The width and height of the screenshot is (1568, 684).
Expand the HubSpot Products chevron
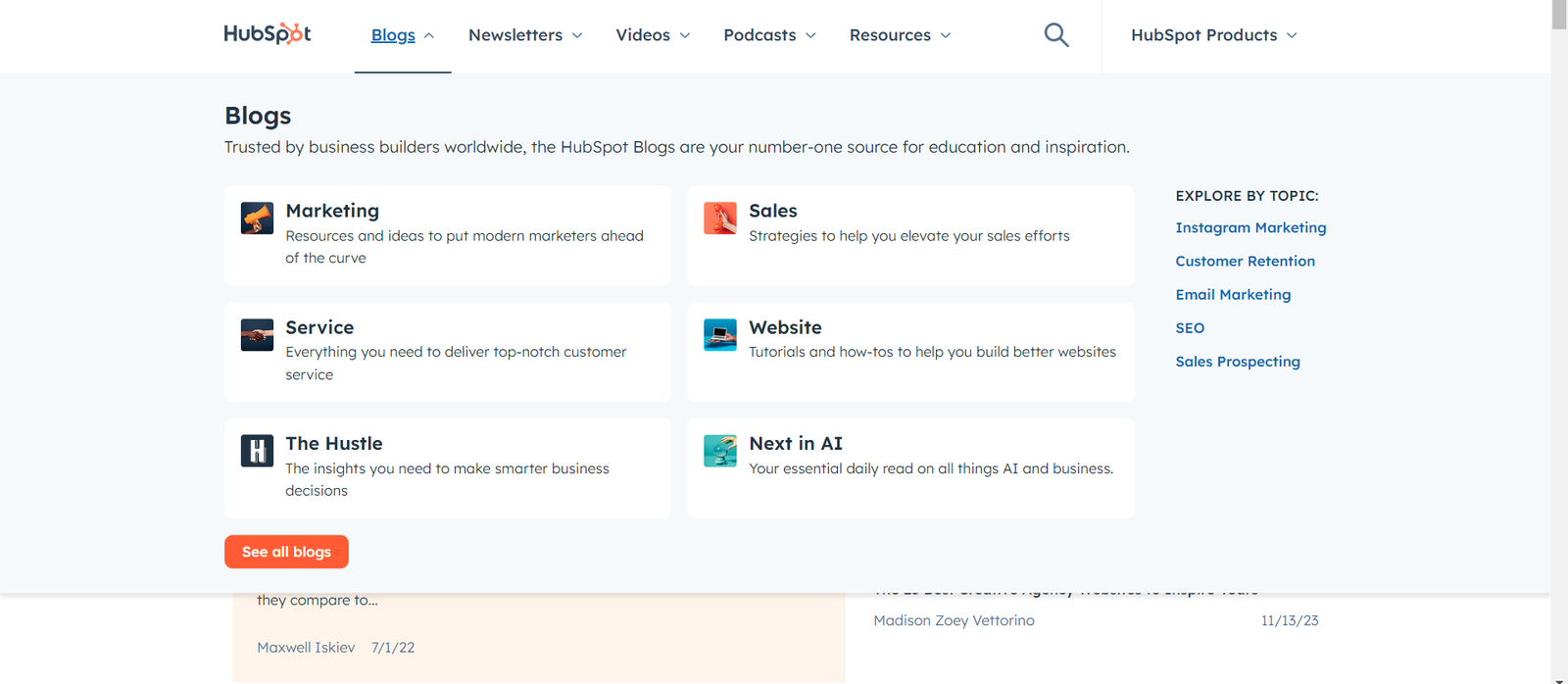1292,35
